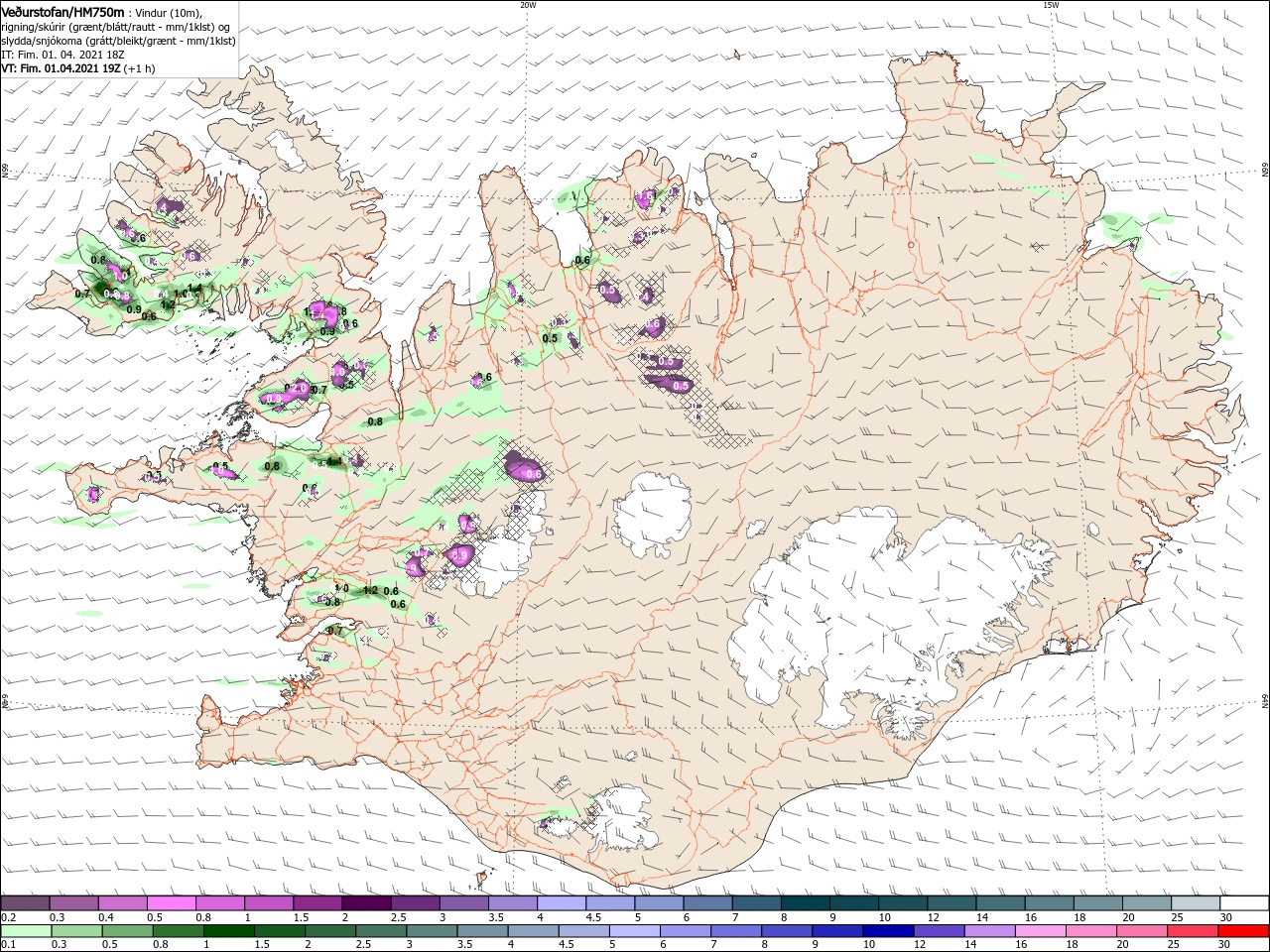Viewport: 1270px width, 952px height.
Task: Click the '20W' longitude label
Action: (x=528, y=5)
